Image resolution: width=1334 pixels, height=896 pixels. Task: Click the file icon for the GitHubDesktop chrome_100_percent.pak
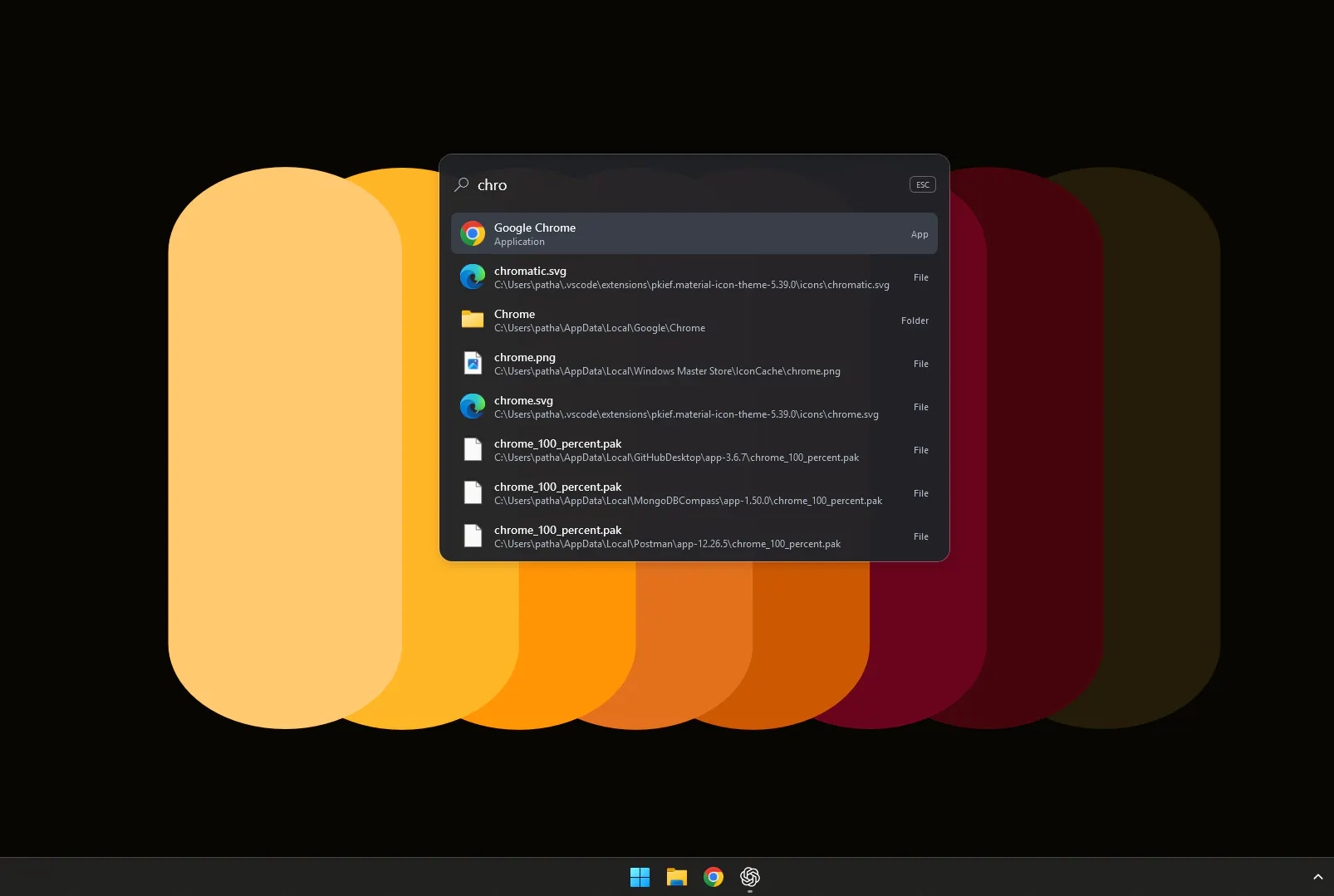(x=473, y=449)
